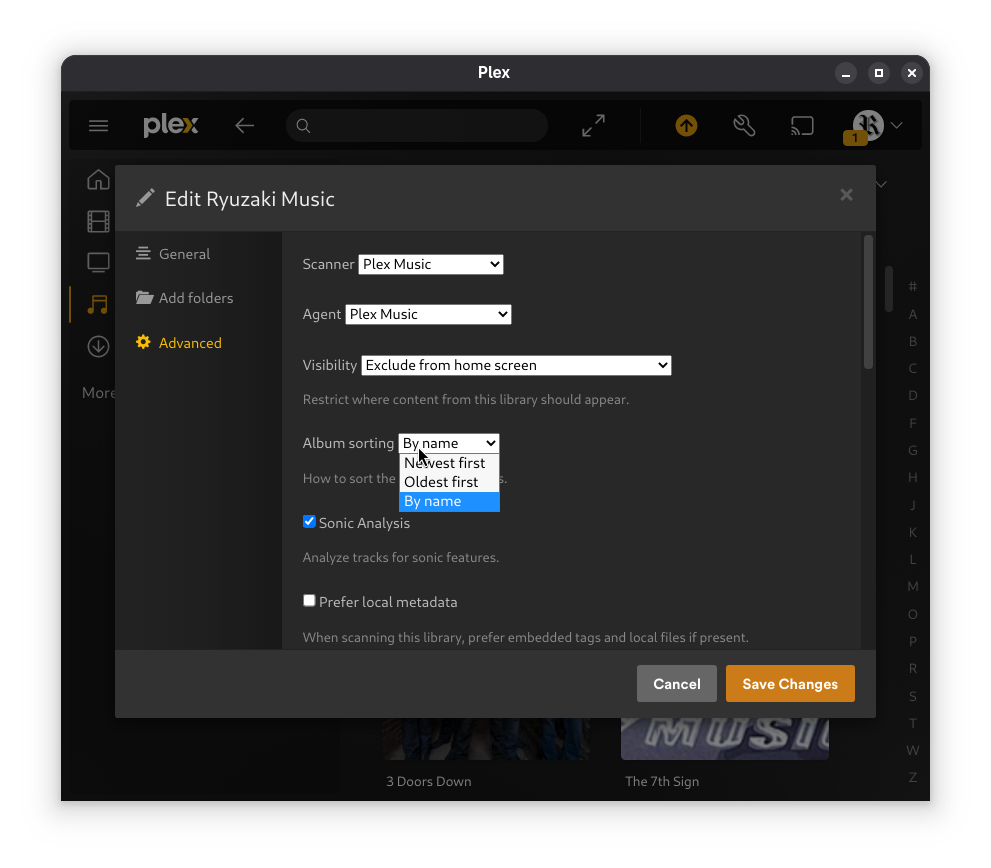Image resolution: width=991 pixels, height=868 pixels.
Task: Click the library page scrollbar behind dialog
Action: [x=889, y=289]
